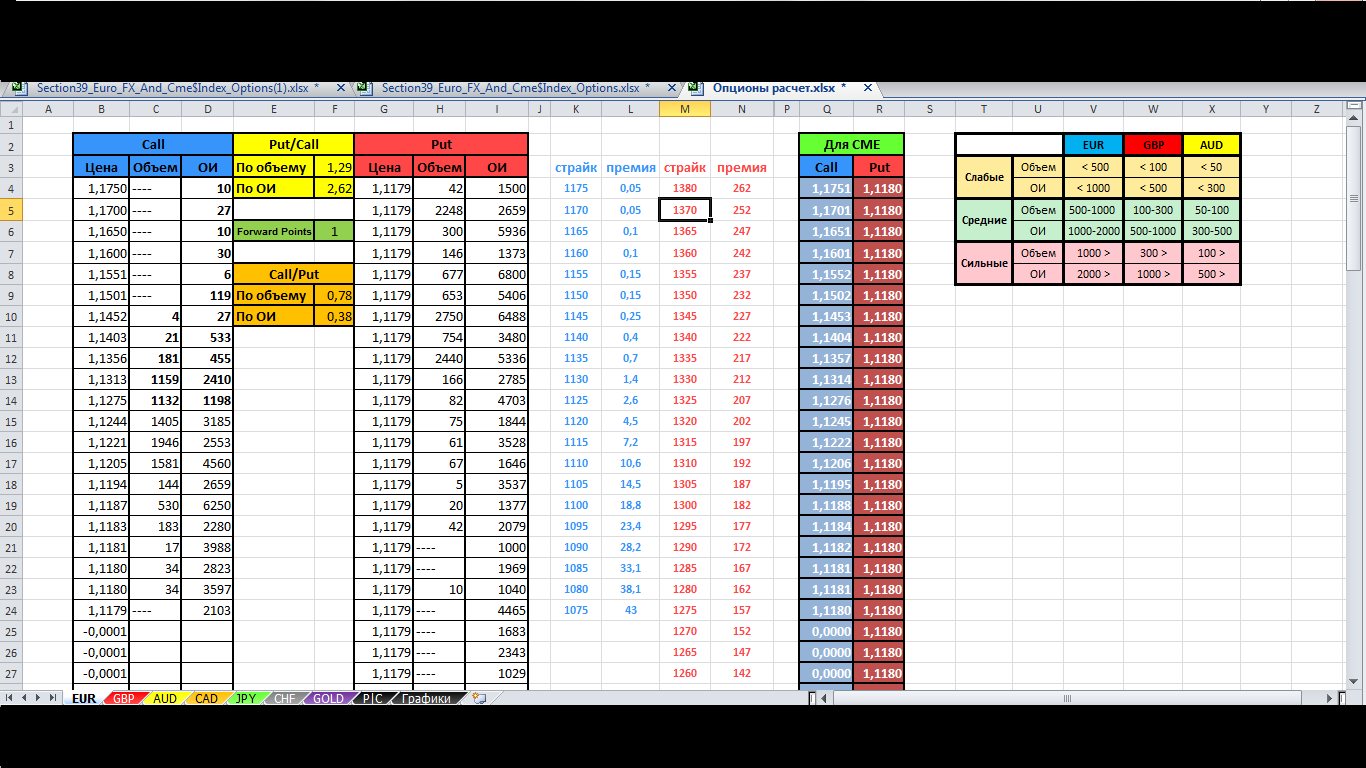Select EUR threshold cell 500-1000
1366x768 pixels.
coord(1093,210)
